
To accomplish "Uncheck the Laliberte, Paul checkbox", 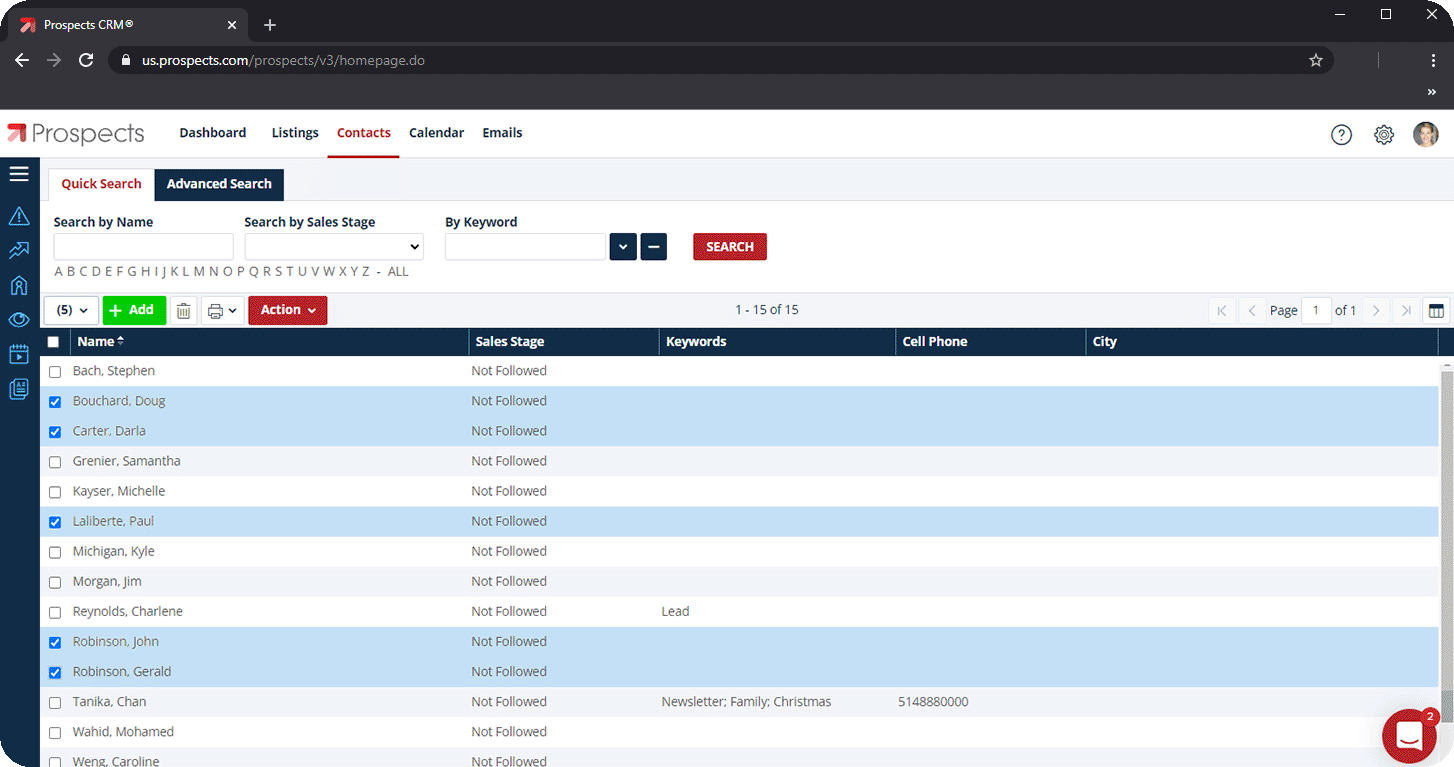I will 55,522.
